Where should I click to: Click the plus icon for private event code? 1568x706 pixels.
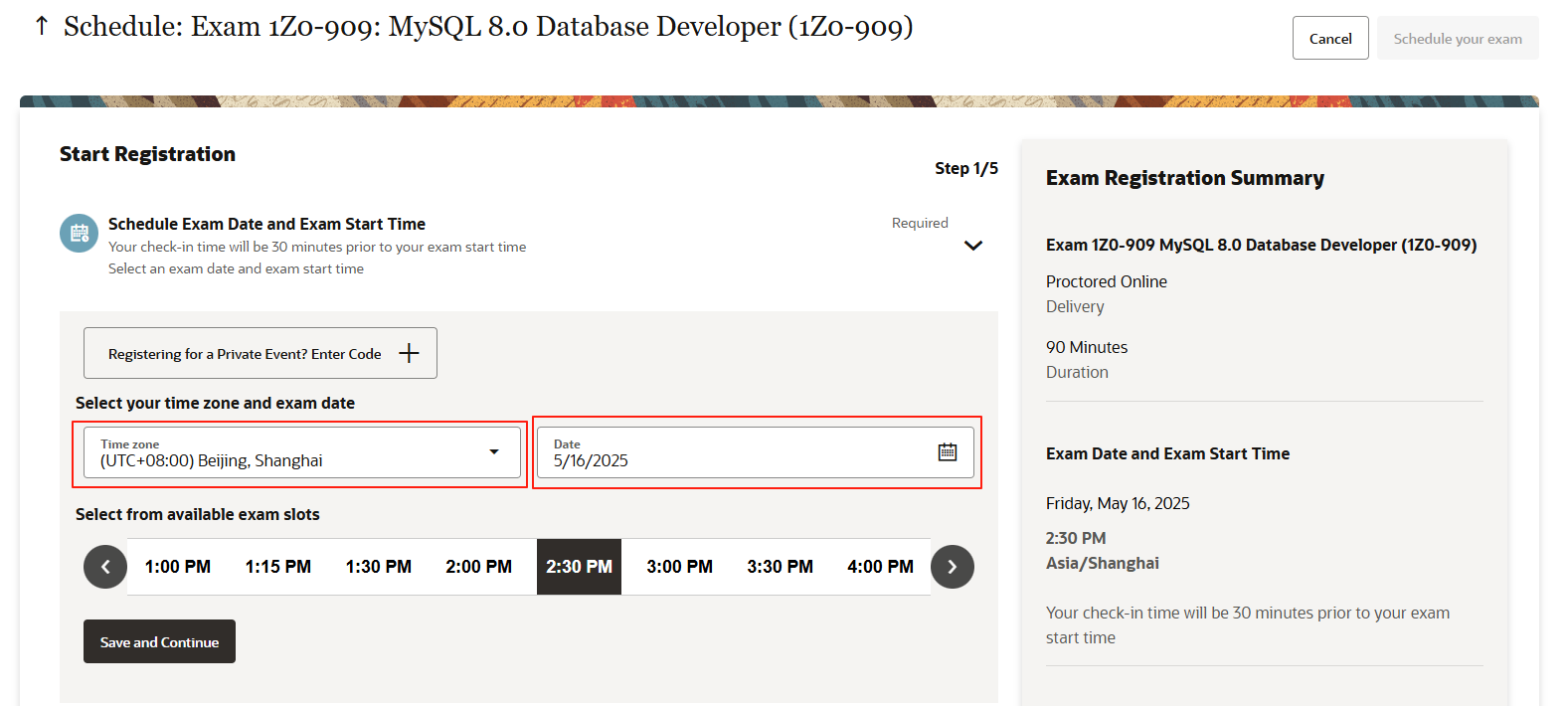click(409, 353)
